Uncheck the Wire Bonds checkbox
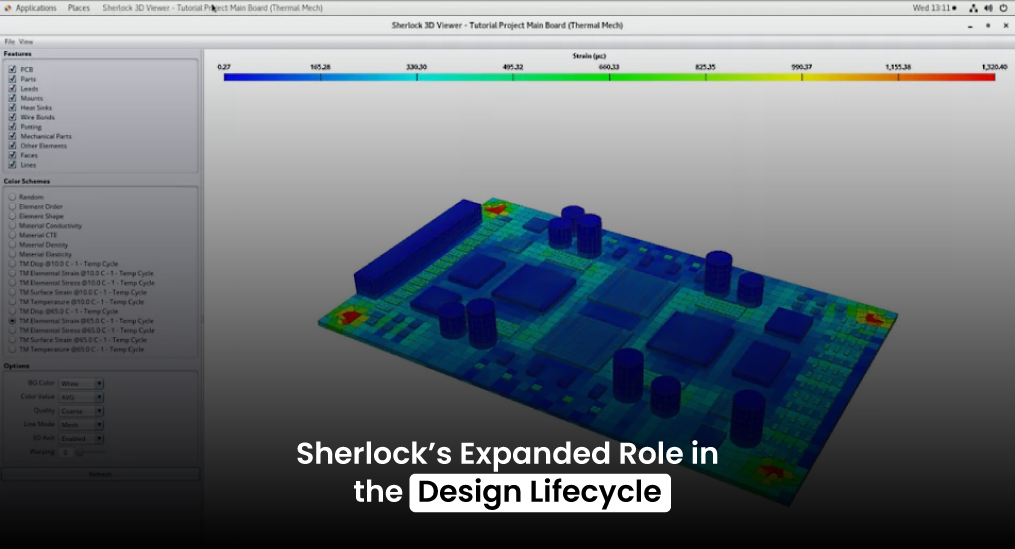Image resolution: width=1015 pixels, height=549 pixels. pyautogui.click(x=12, y=117)
